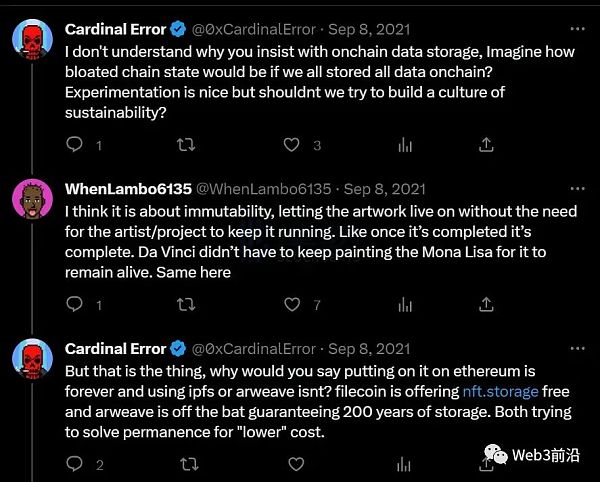The width and height of the screenshot is (600, 482).
Task: Reply to the tweet mentioning nft.storage
Action: pos(74,464)
